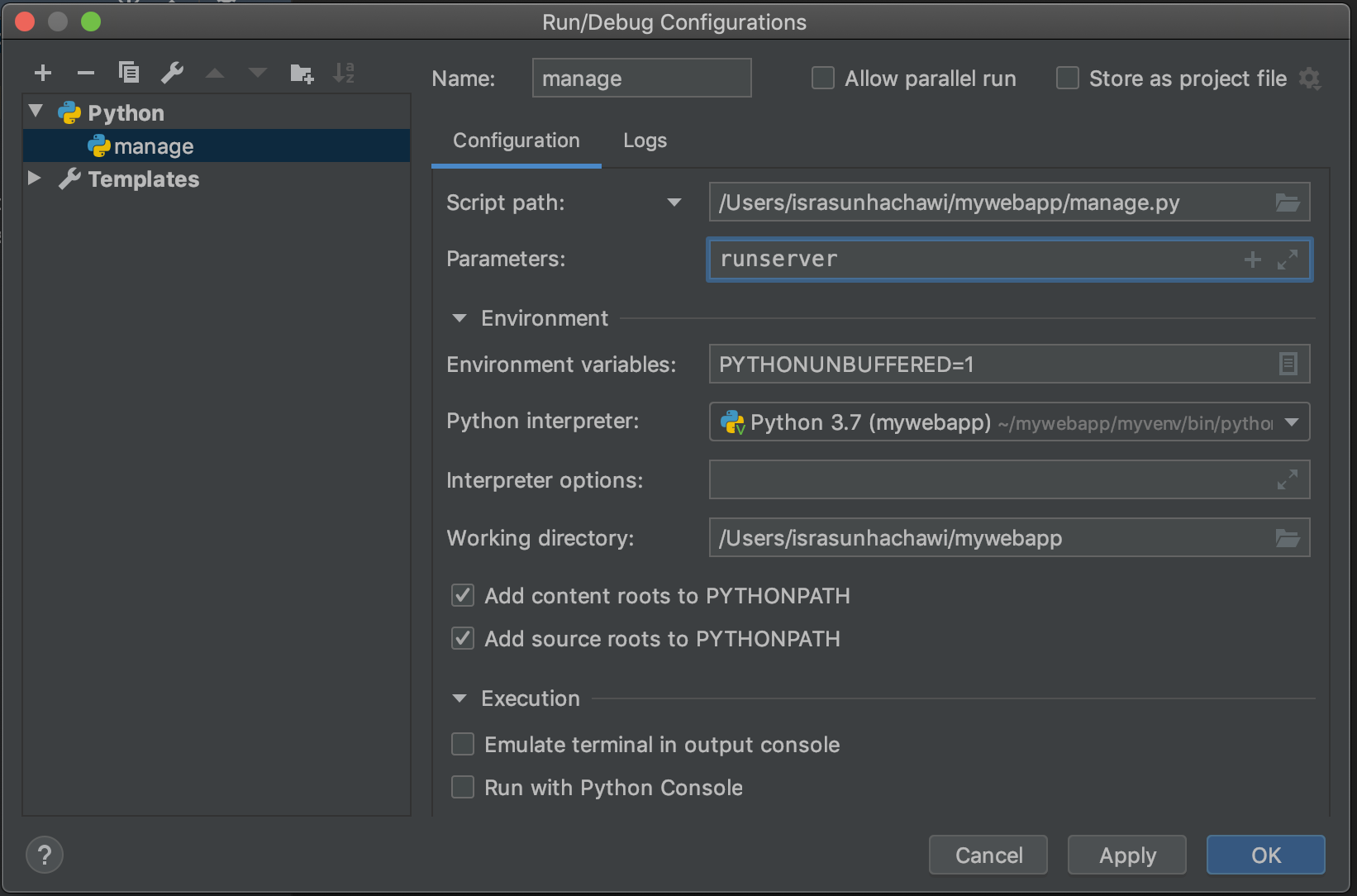
Task: Open the environment variables editor
Action: [x=1287, y=364]
